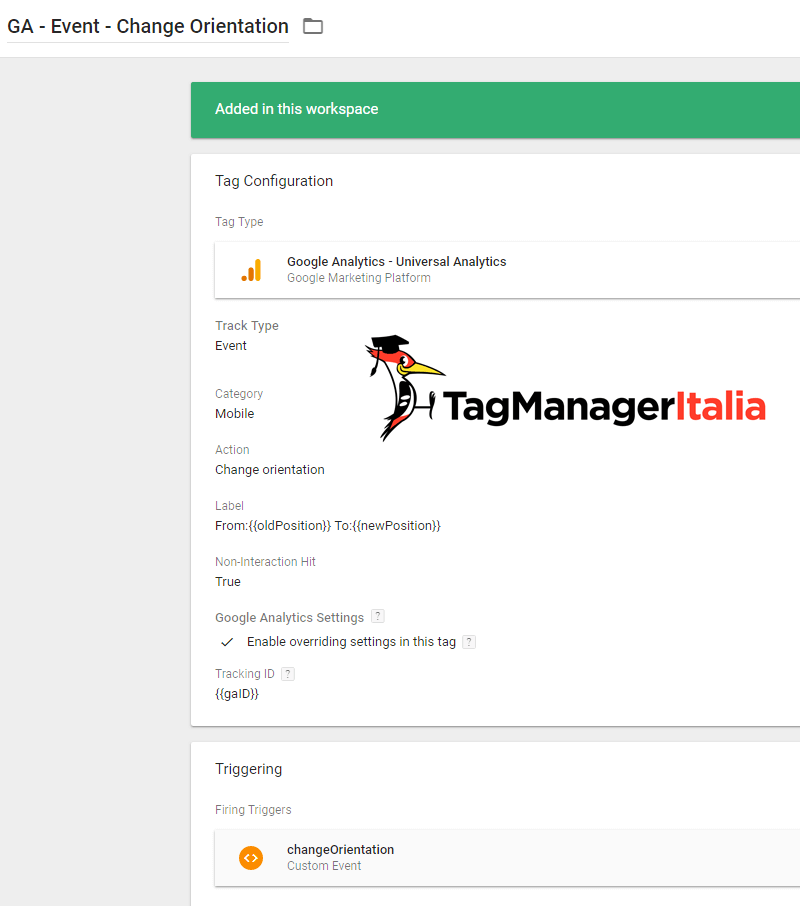This screenshot has height=906, width=800.
Task: Click the Google Marketing Platform subtitle
Action: [359, 278]
